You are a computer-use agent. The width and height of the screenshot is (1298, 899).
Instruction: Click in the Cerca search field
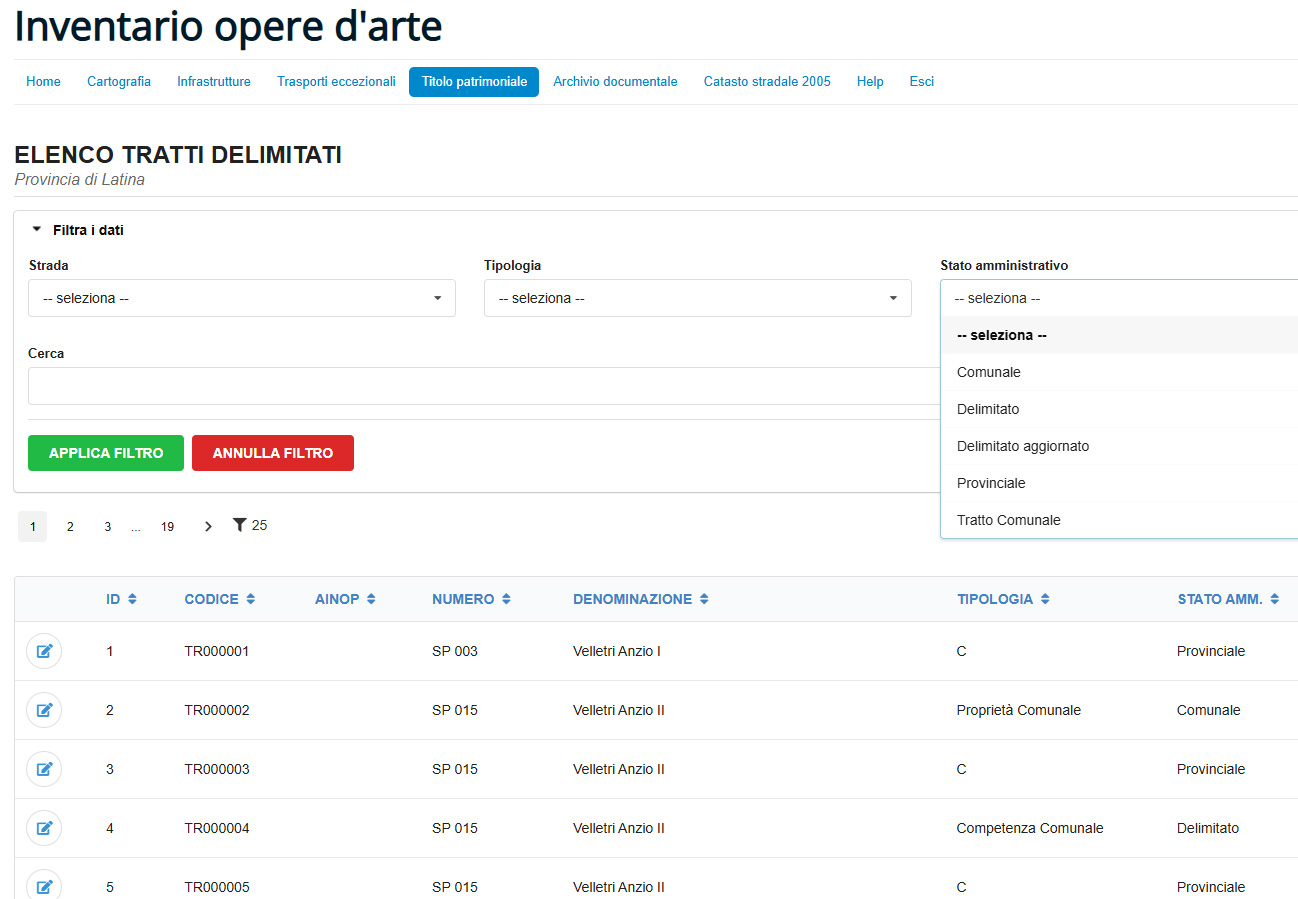point(480,386)
